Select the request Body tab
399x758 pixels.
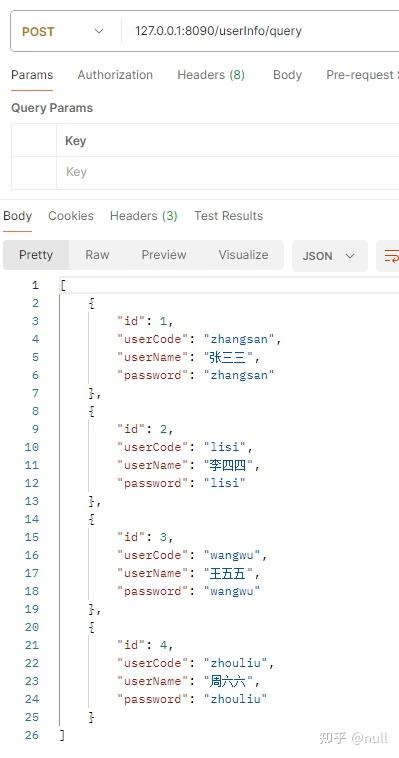(287, 75)
